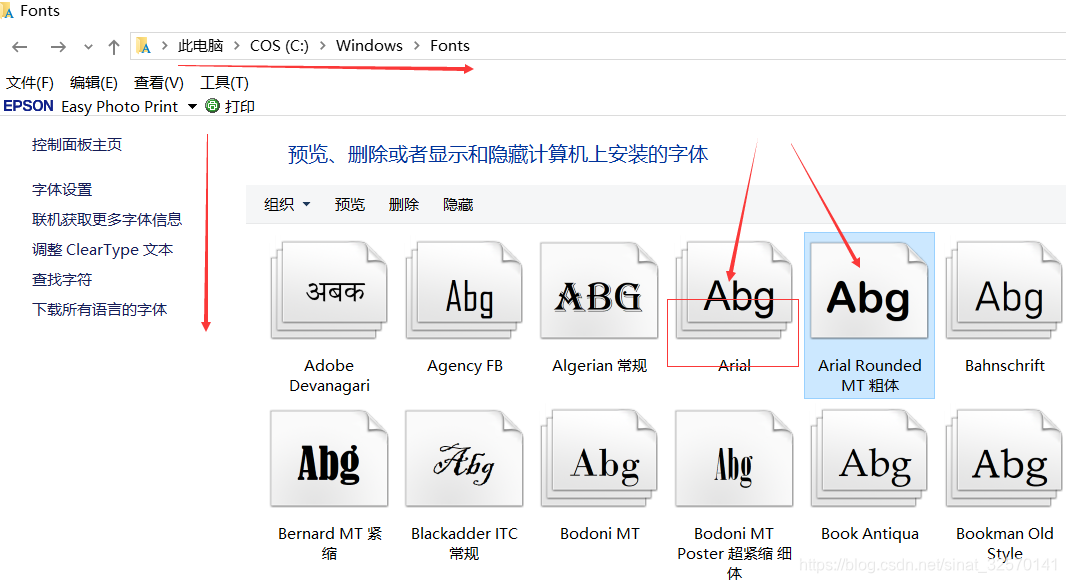Select Blackadder ITC 常规 font icon
This screenshot has width=1066, height=583.
(464, 459)
